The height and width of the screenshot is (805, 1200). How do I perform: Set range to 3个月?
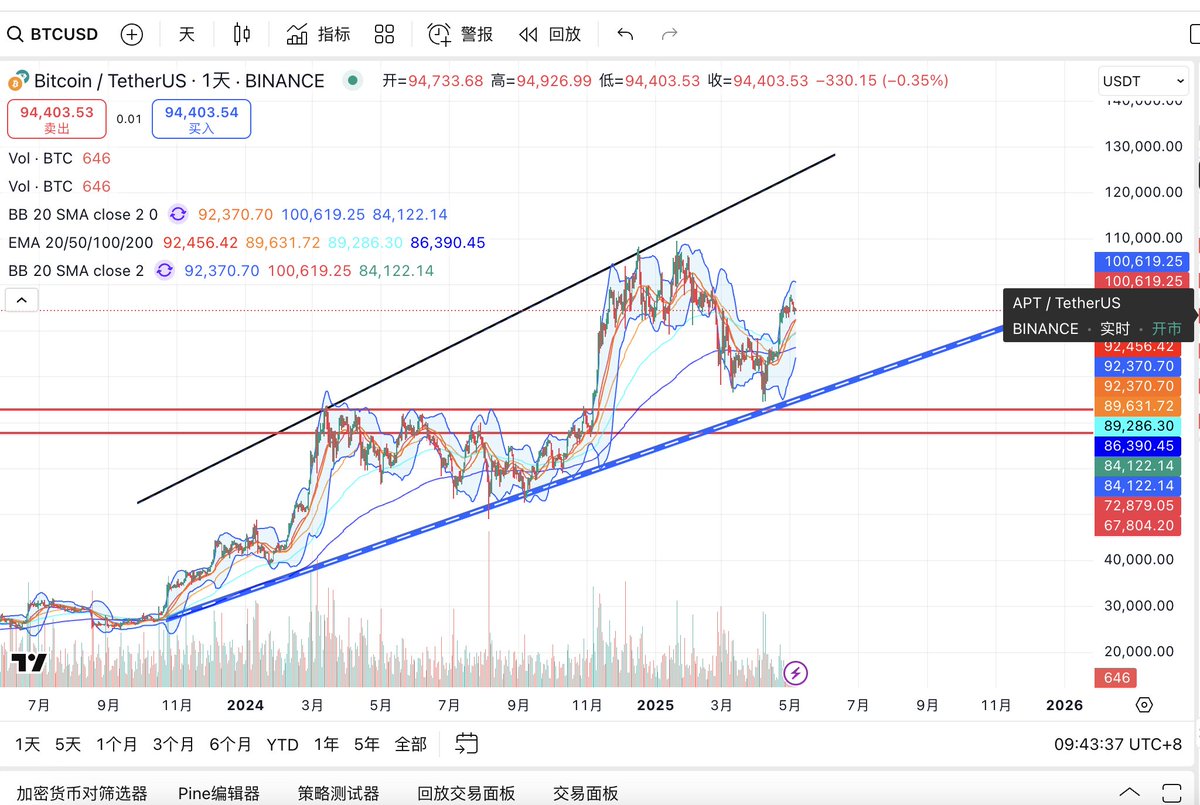coord(173,744)
